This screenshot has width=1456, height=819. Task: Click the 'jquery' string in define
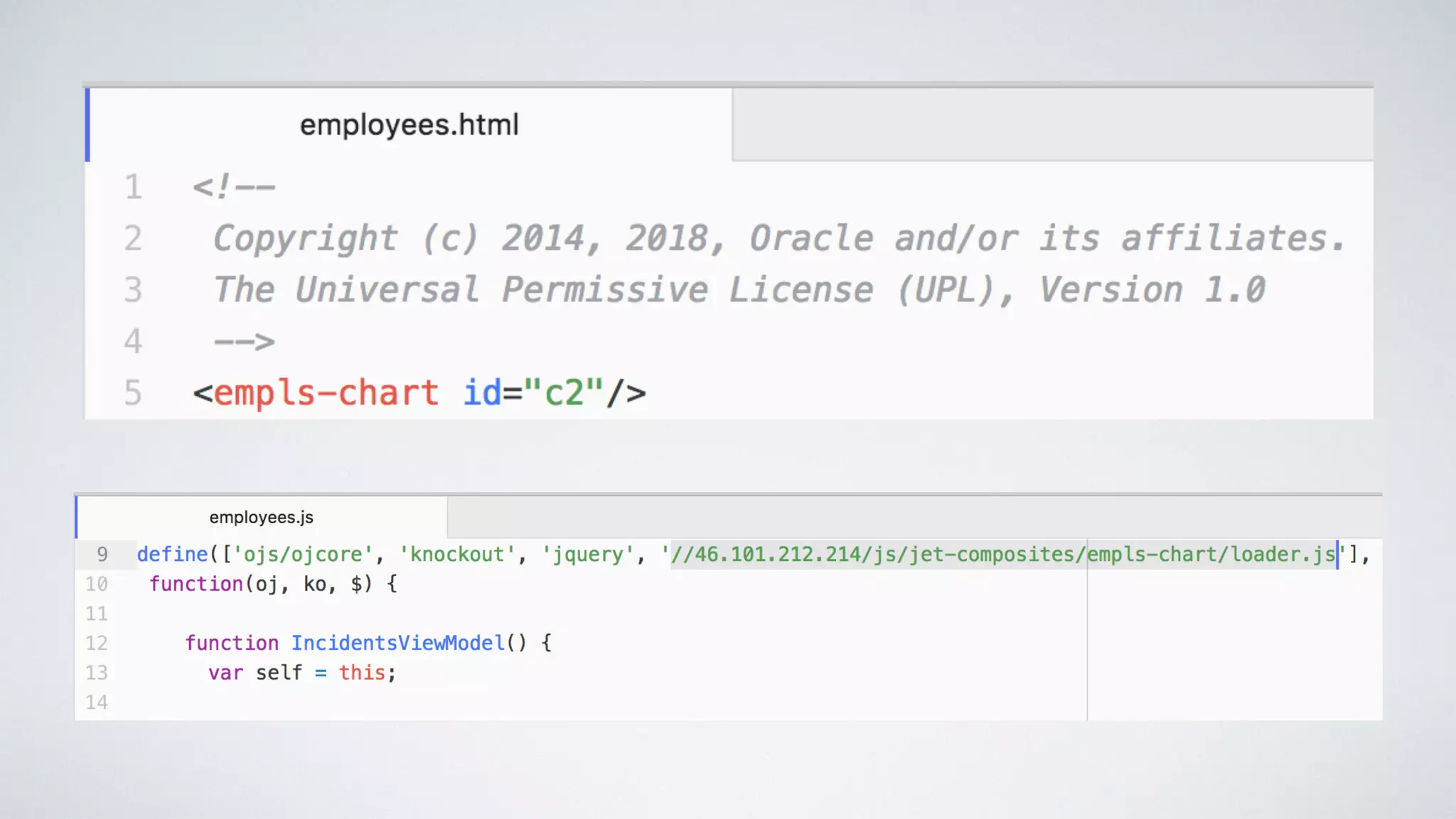[588, 555]
